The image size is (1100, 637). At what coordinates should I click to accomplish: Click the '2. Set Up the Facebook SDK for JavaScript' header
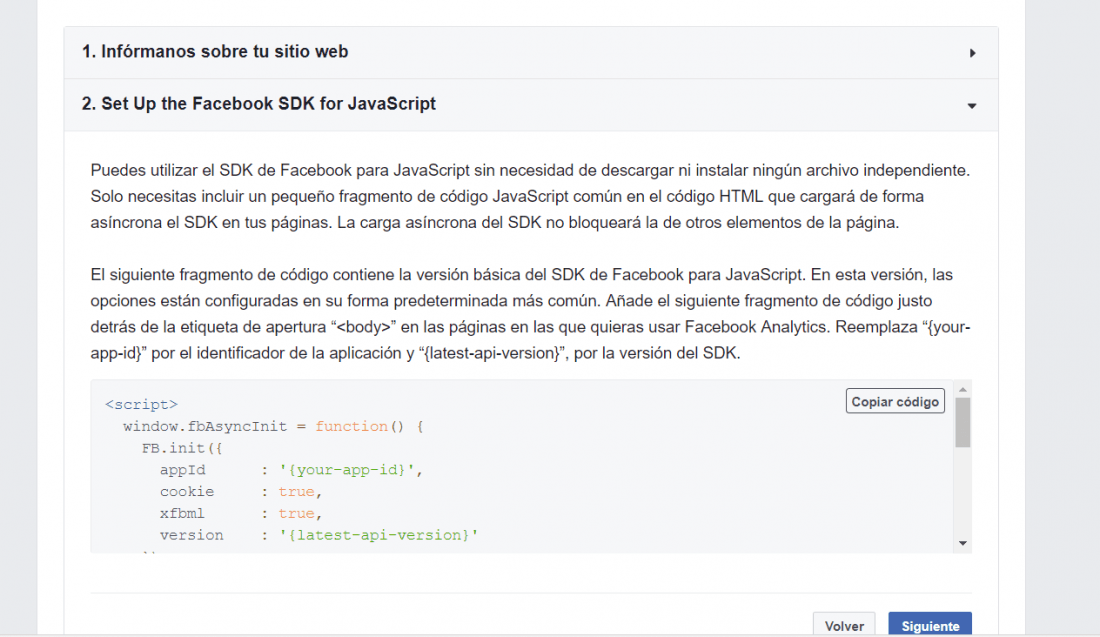pos(531,105)
